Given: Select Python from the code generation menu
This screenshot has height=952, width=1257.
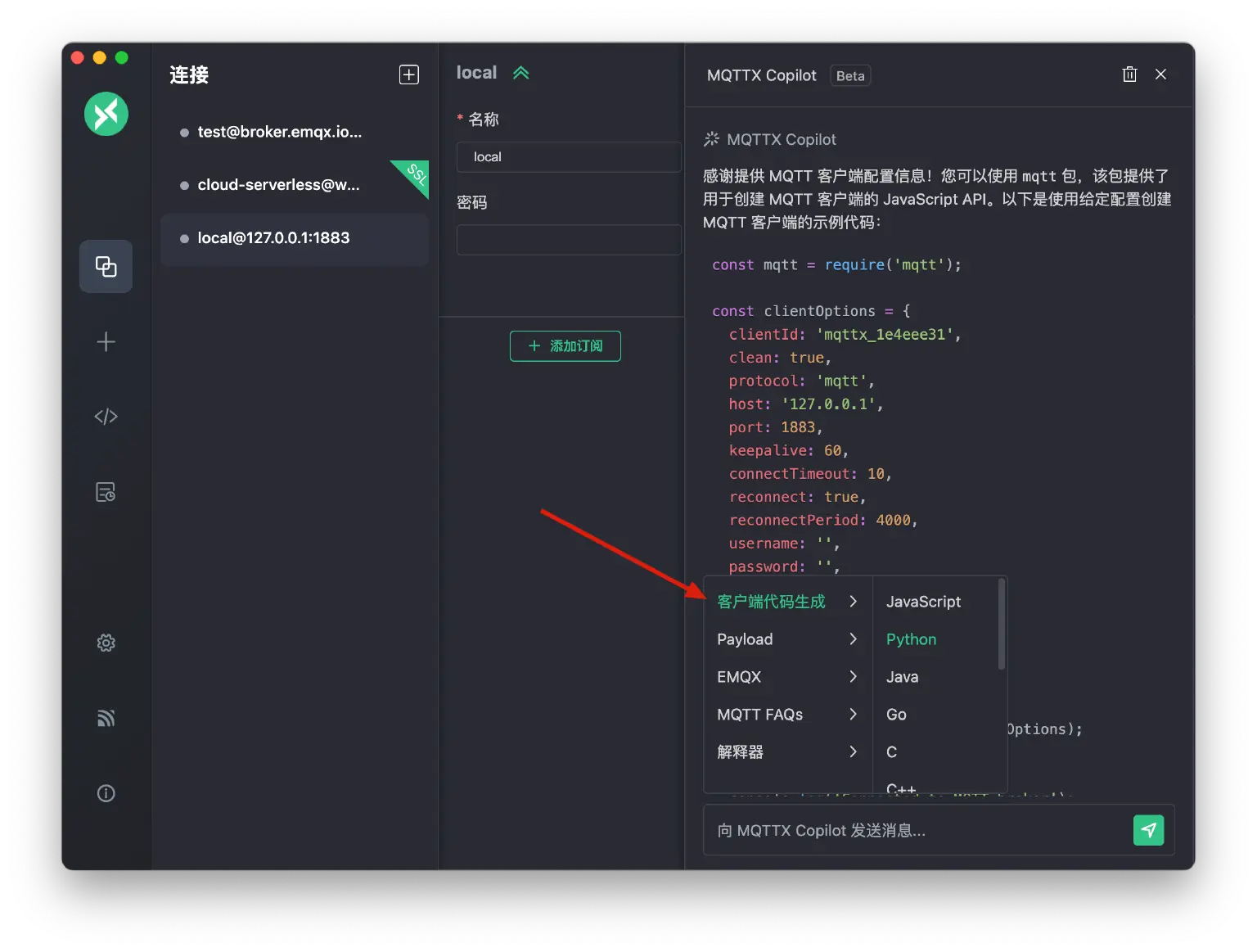Looking at the screenshot, I should [911, 639].
